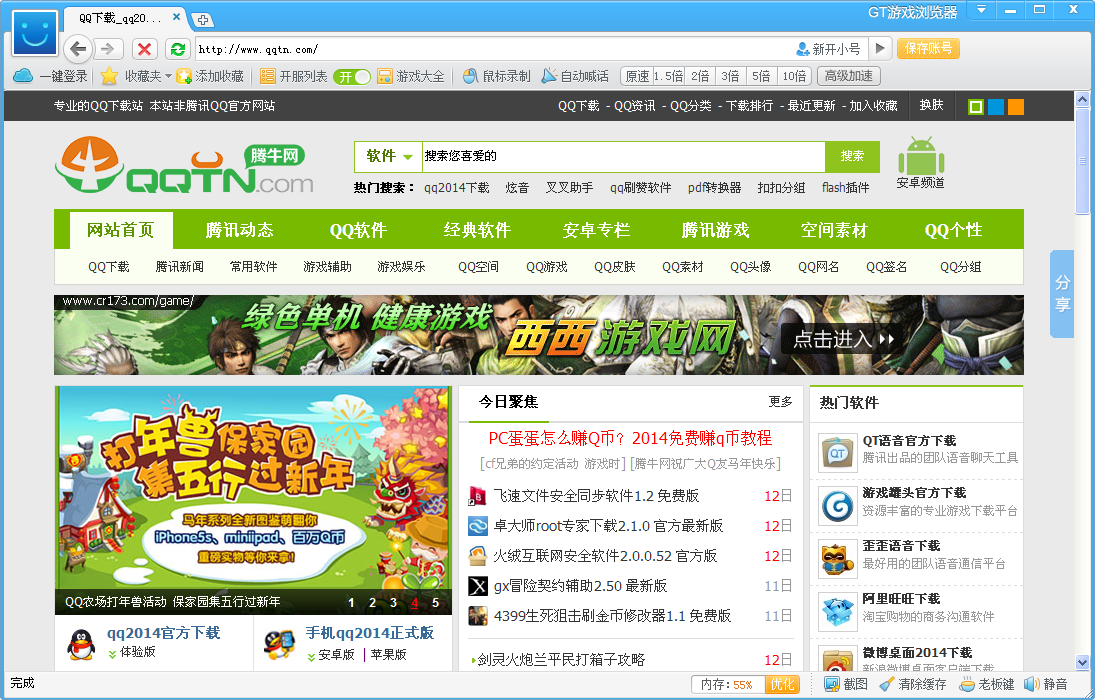Click 优化 memory optimize button
Screen dimensions: 1095x700
pos(782,685)
